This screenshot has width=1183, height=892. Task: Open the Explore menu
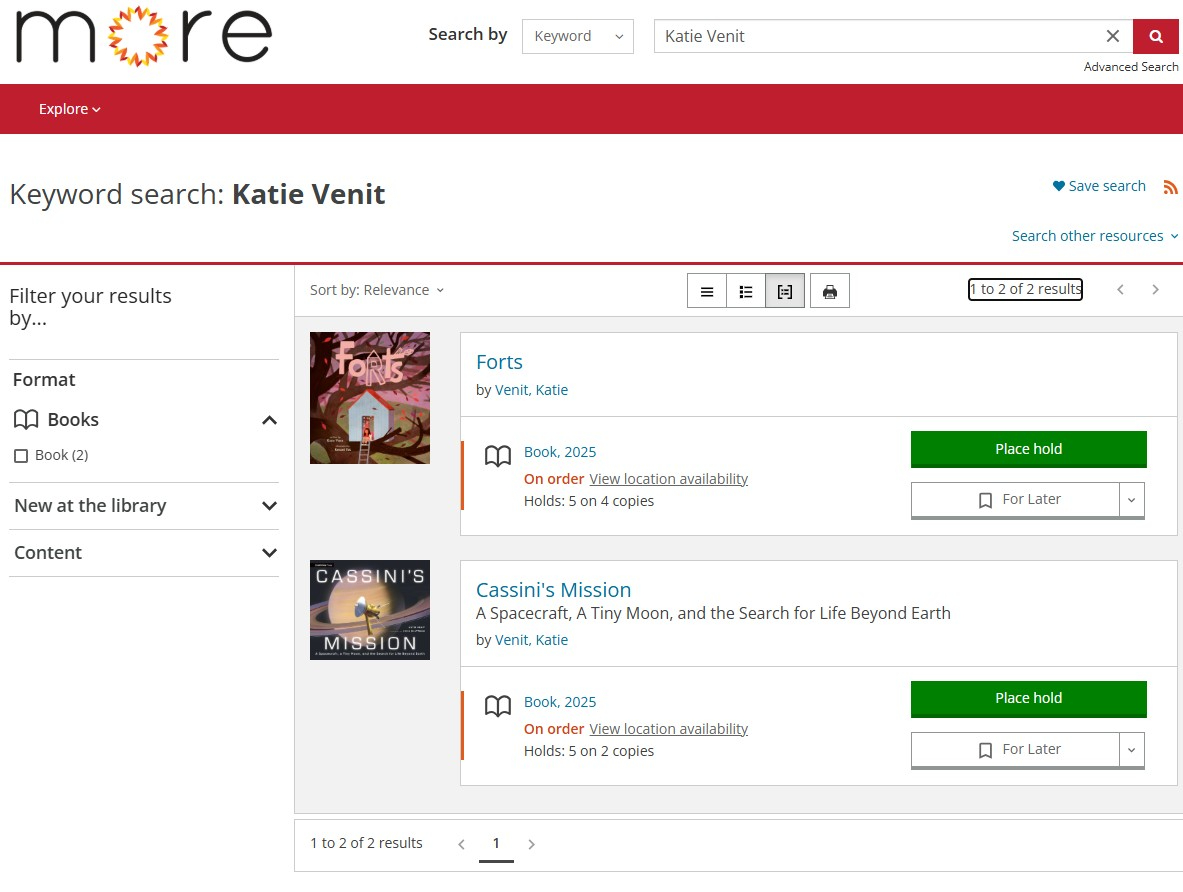pos(69,109)
